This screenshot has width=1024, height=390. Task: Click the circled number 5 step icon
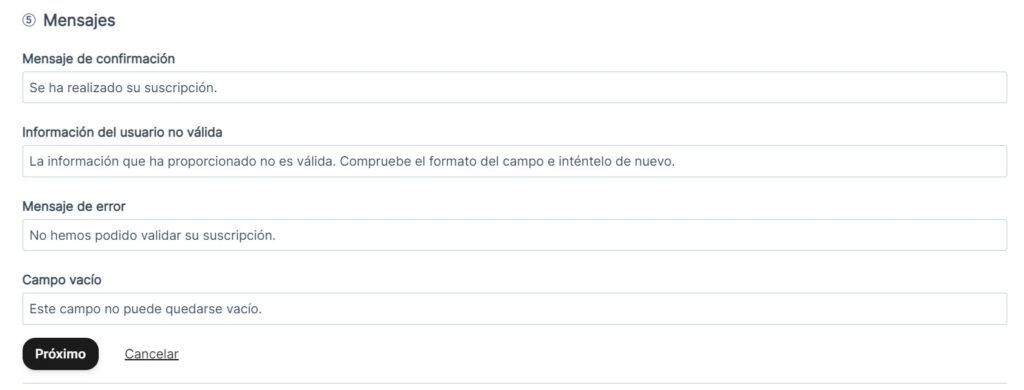click(x=29, y=20)
